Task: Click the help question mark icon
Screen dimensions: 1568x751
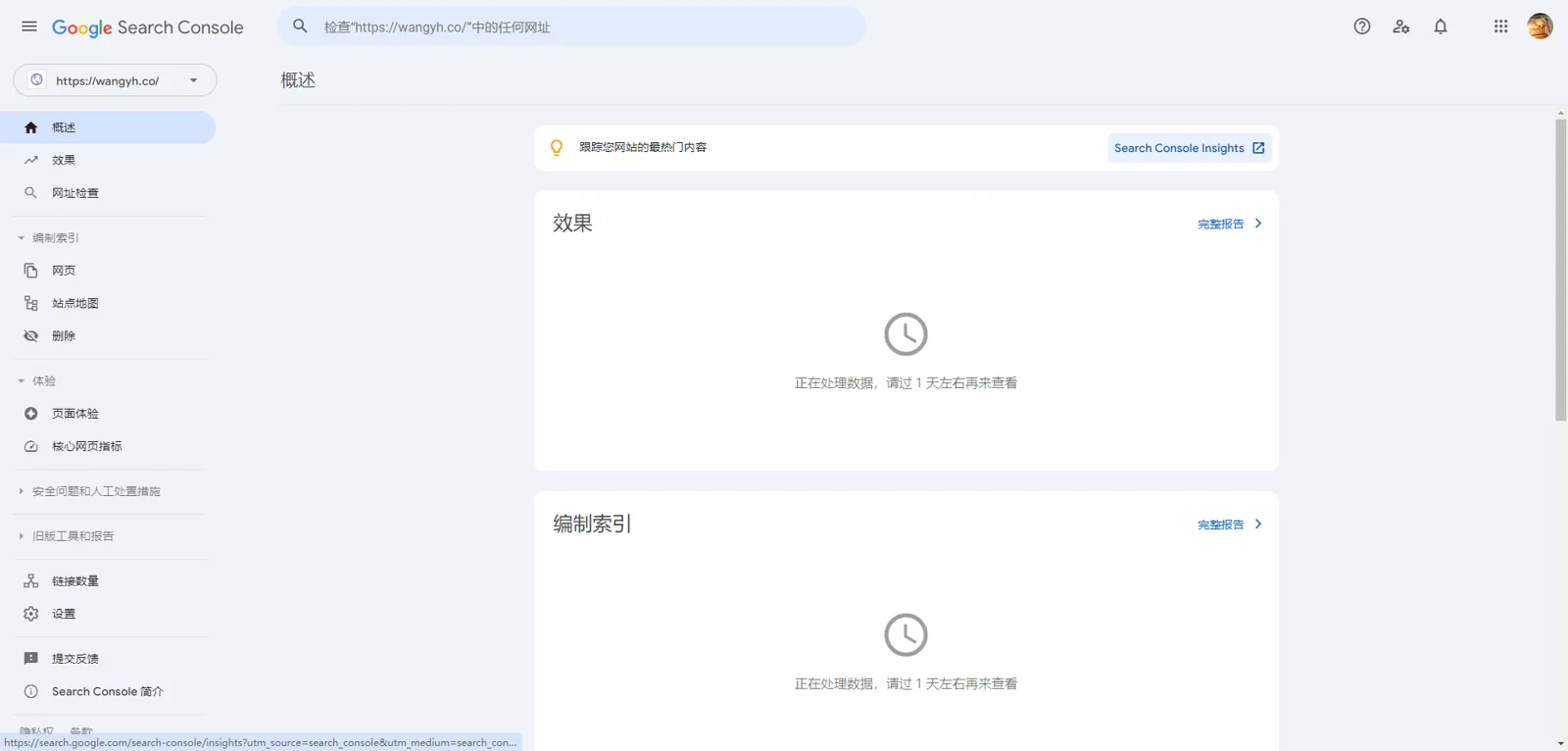Action: (x=1361, y=26)
